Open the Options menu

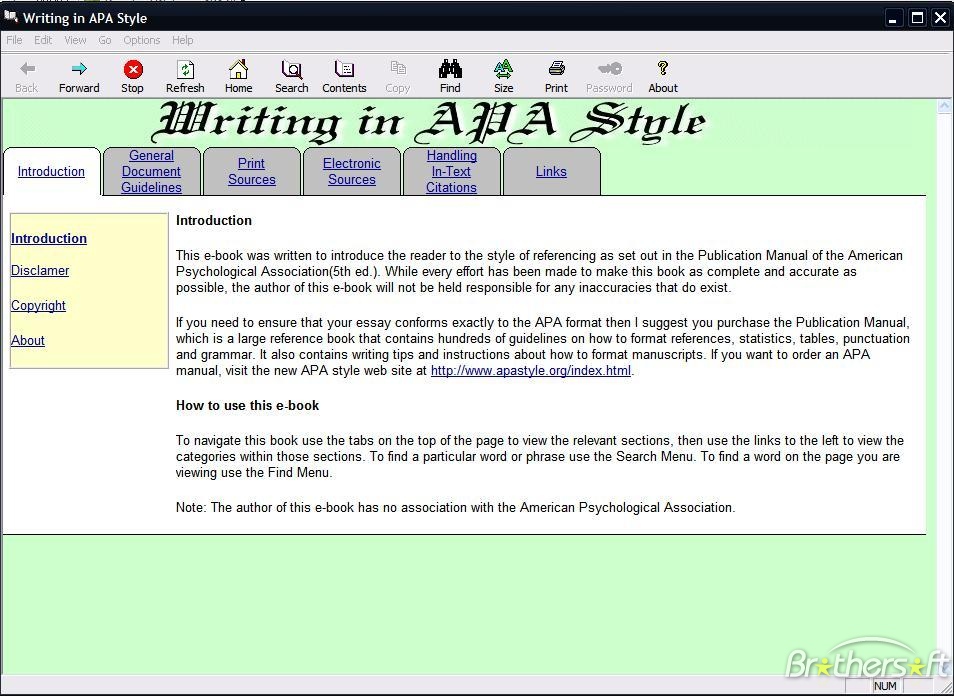(x=141, y=40)
